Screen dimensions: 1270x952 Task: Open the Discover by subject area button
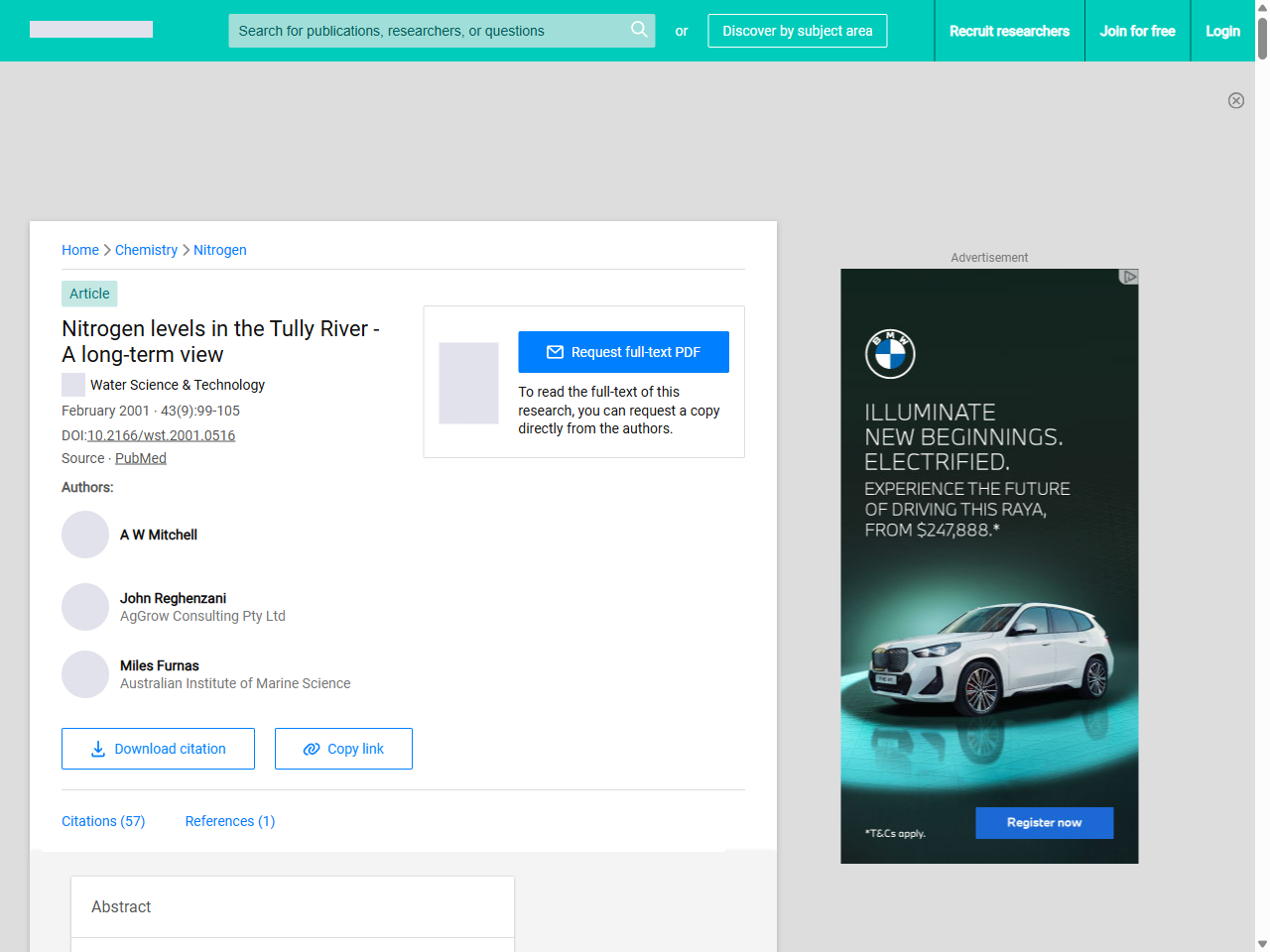[x=797, y=31]
